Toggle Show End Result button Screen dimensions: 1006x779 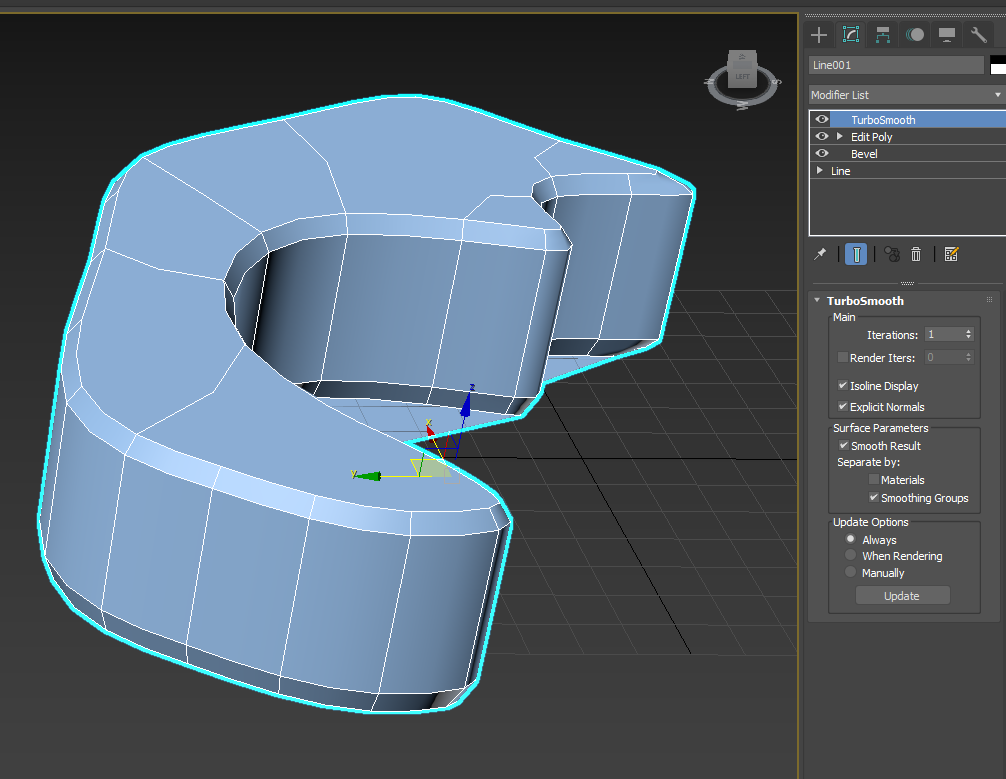pyautogui.click(x=856, y=254)
